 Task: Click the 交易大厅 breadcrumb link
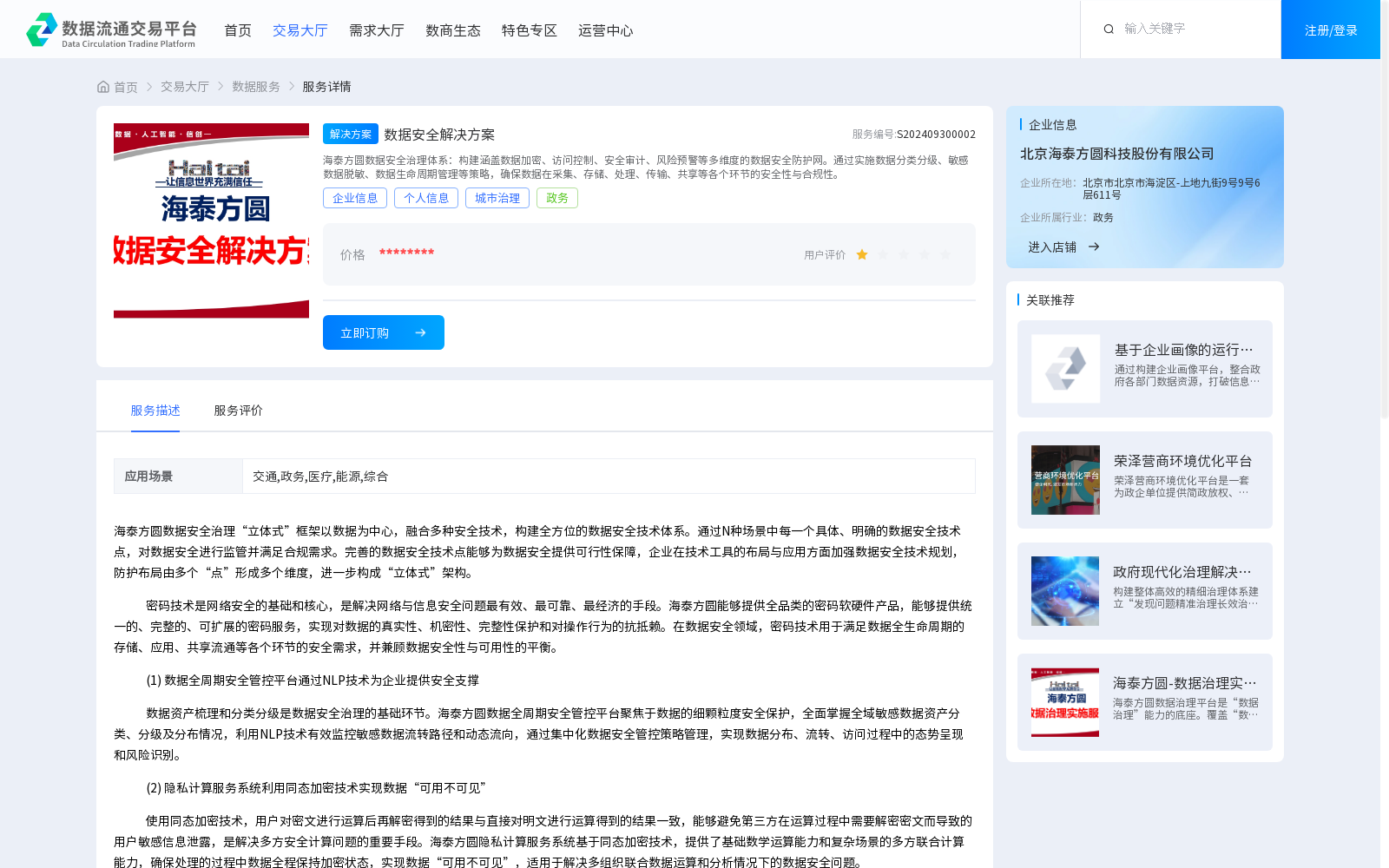click(185, 87)
